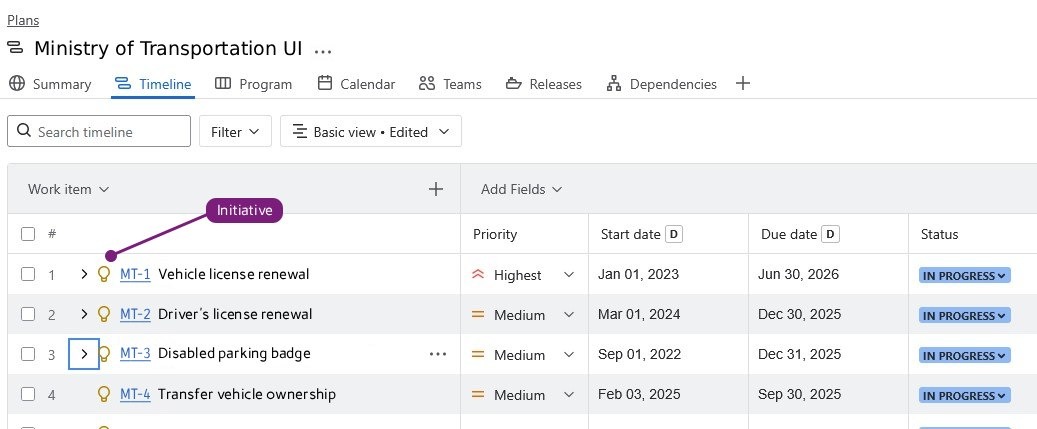Click the plus icon in Work item header
Image resolution: width=1037 pixels, height=429 pixels.
(x=436, y=189)
